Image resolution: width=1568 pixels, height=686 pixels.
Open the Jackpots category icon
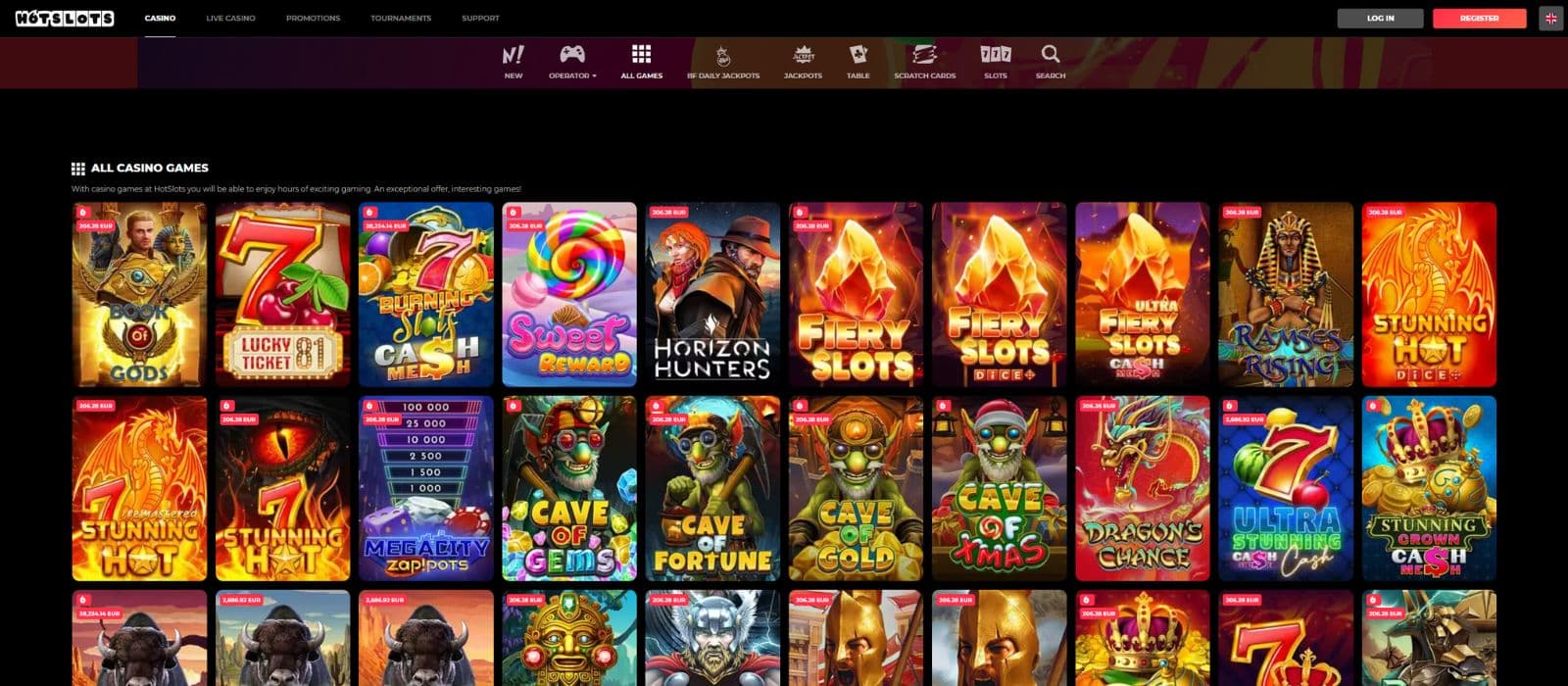[x=803, y=61]
